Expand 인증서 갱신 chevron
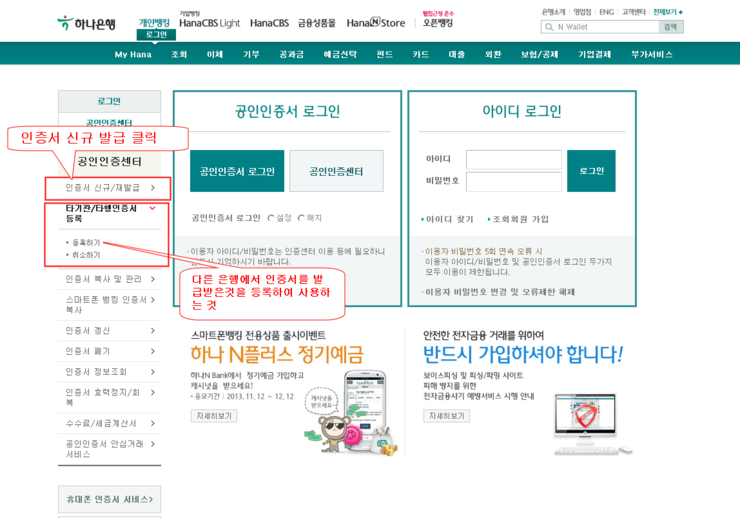 152,331
